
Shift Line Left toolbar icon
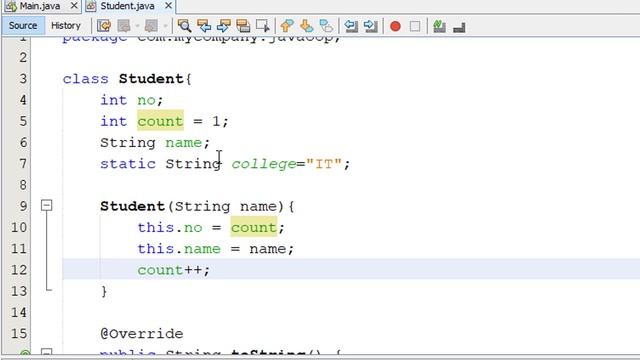click(x=351, y=26)
